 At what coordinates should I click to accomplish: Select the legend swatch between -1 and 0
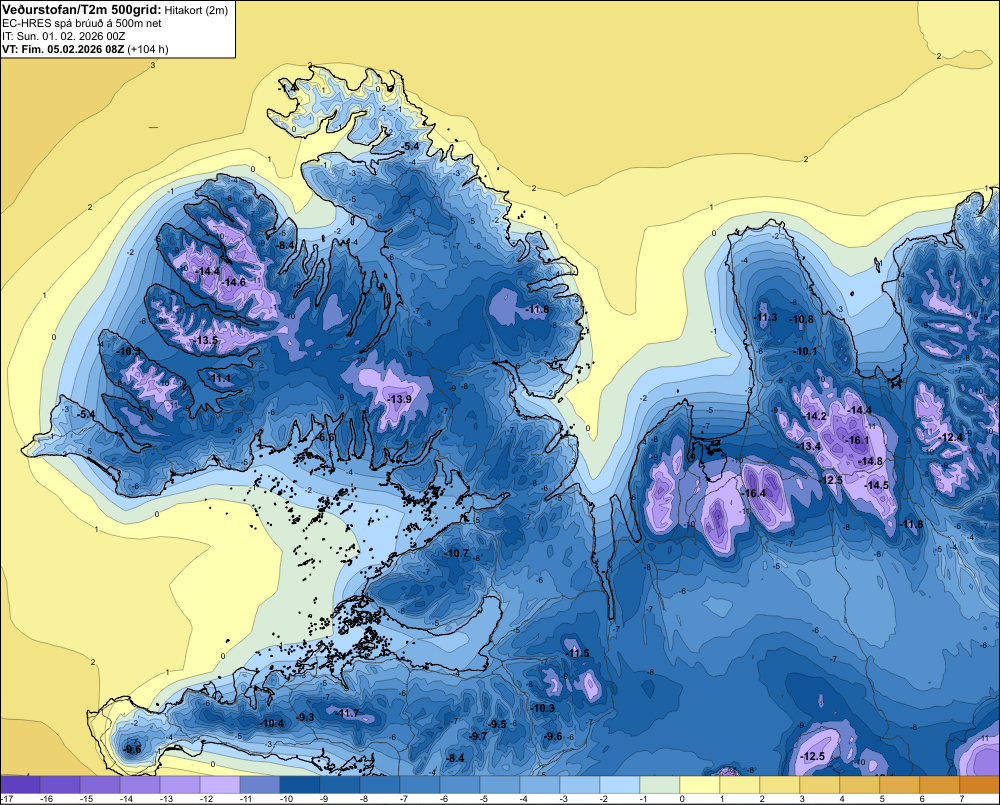tap(659, 785)
